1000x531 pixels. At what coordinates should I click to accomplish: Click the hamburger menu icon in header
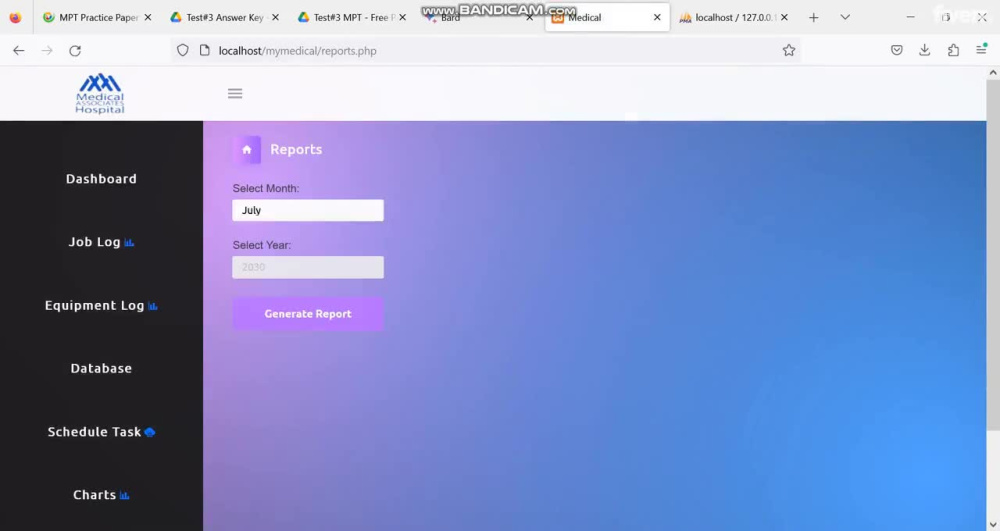pyautogui.click(x=235, y=94)
